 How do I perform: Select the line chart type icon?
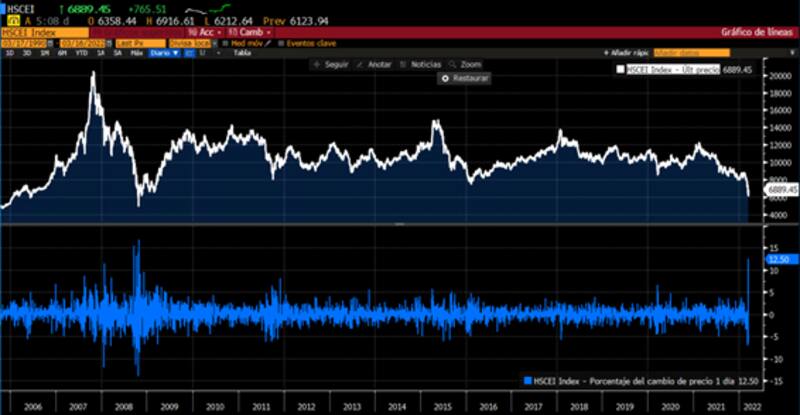189,53
